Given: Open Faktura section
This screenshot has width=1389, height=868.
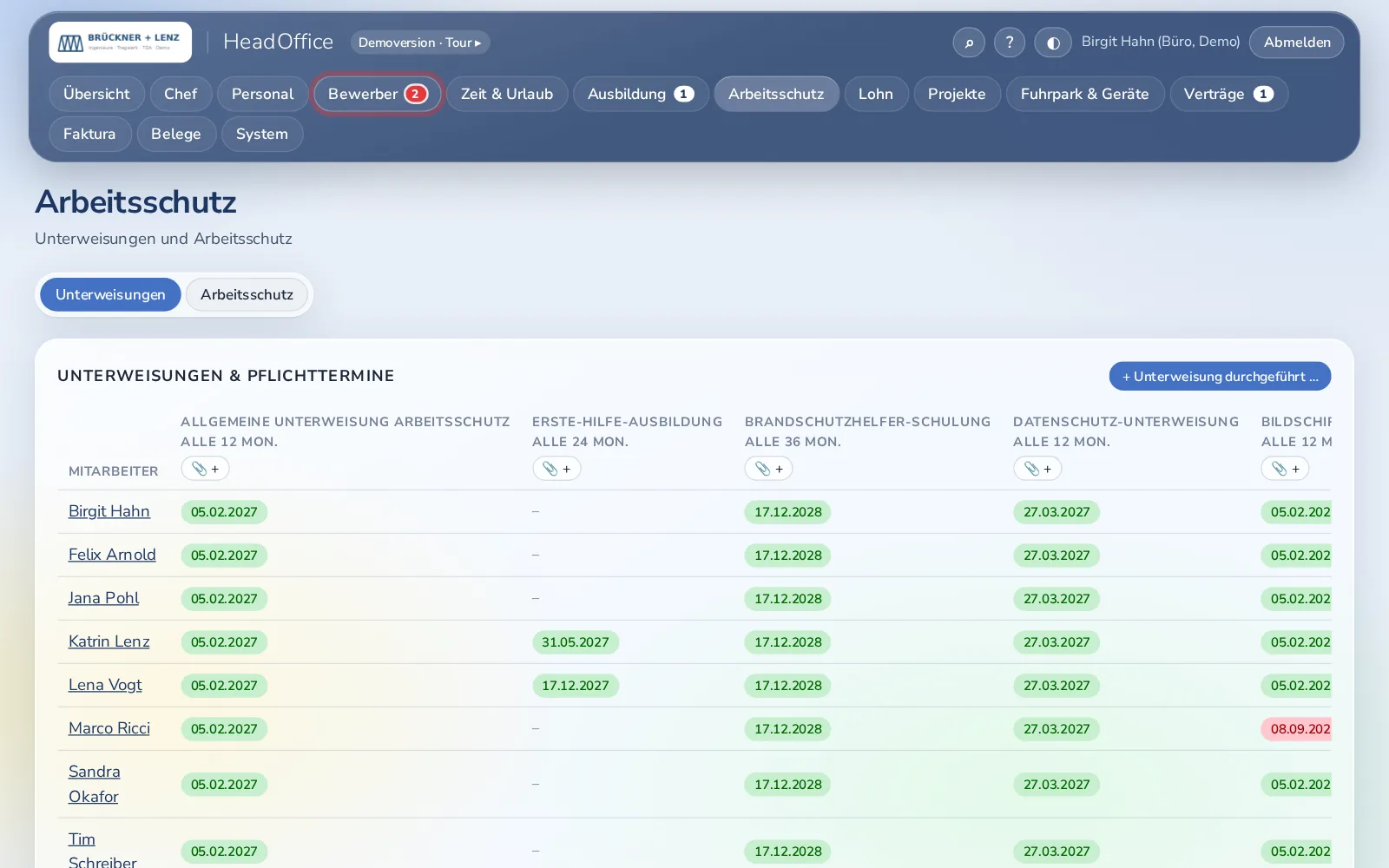Looking at the screenshot, I should [x=89, y=134].
